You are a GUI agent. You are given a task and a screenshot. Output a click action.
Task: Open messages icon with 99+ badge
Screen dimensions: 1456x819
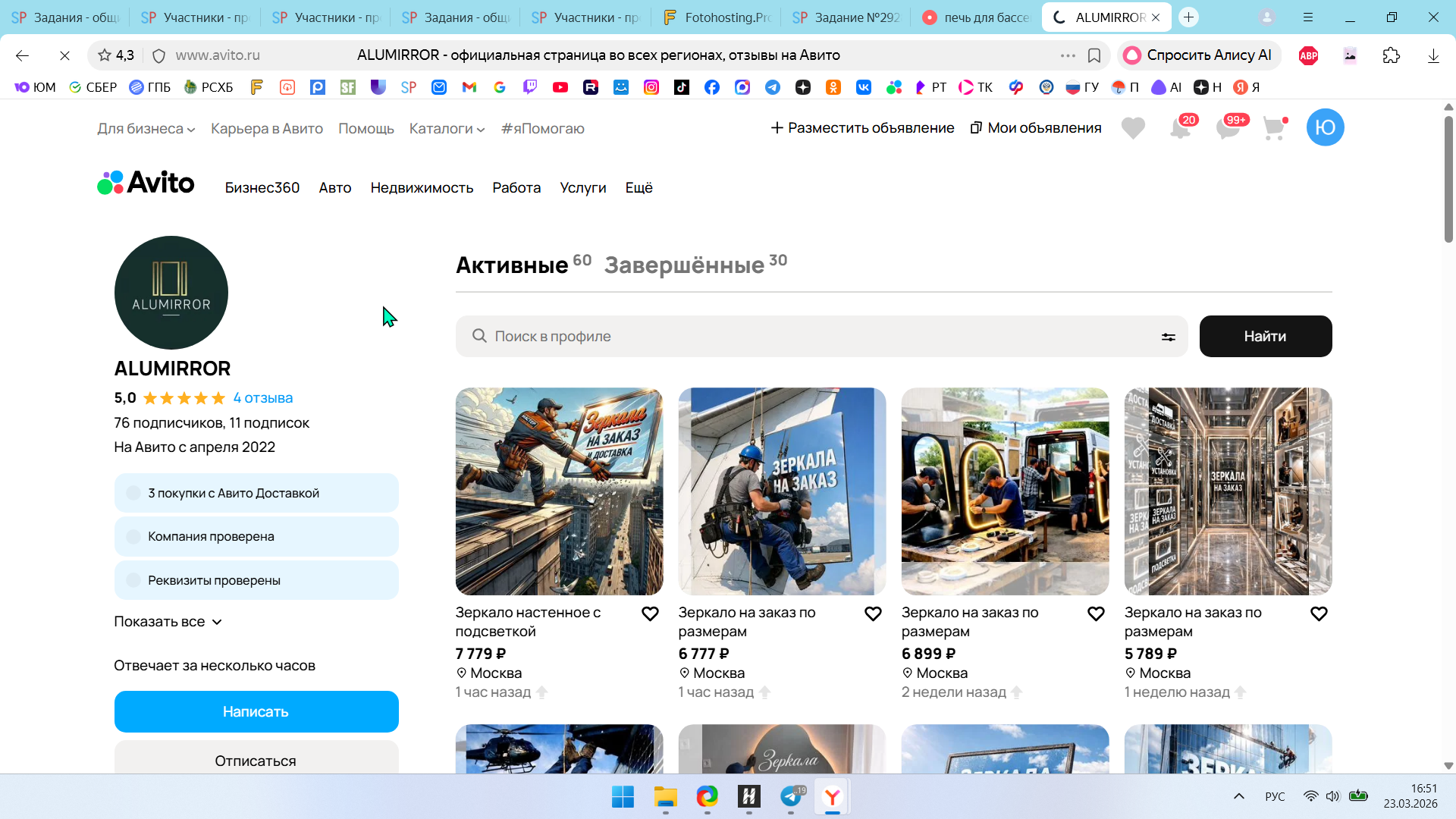[1228, 128]
